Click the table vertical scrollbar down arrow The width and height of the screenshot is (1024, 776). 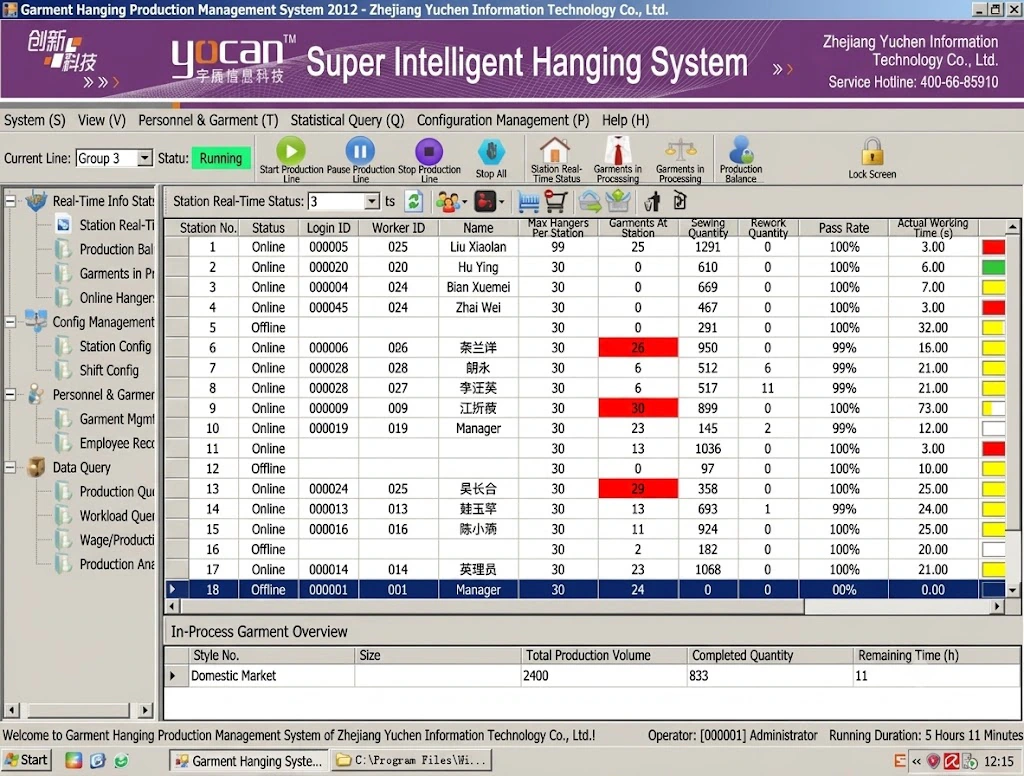coord(1012,590)
